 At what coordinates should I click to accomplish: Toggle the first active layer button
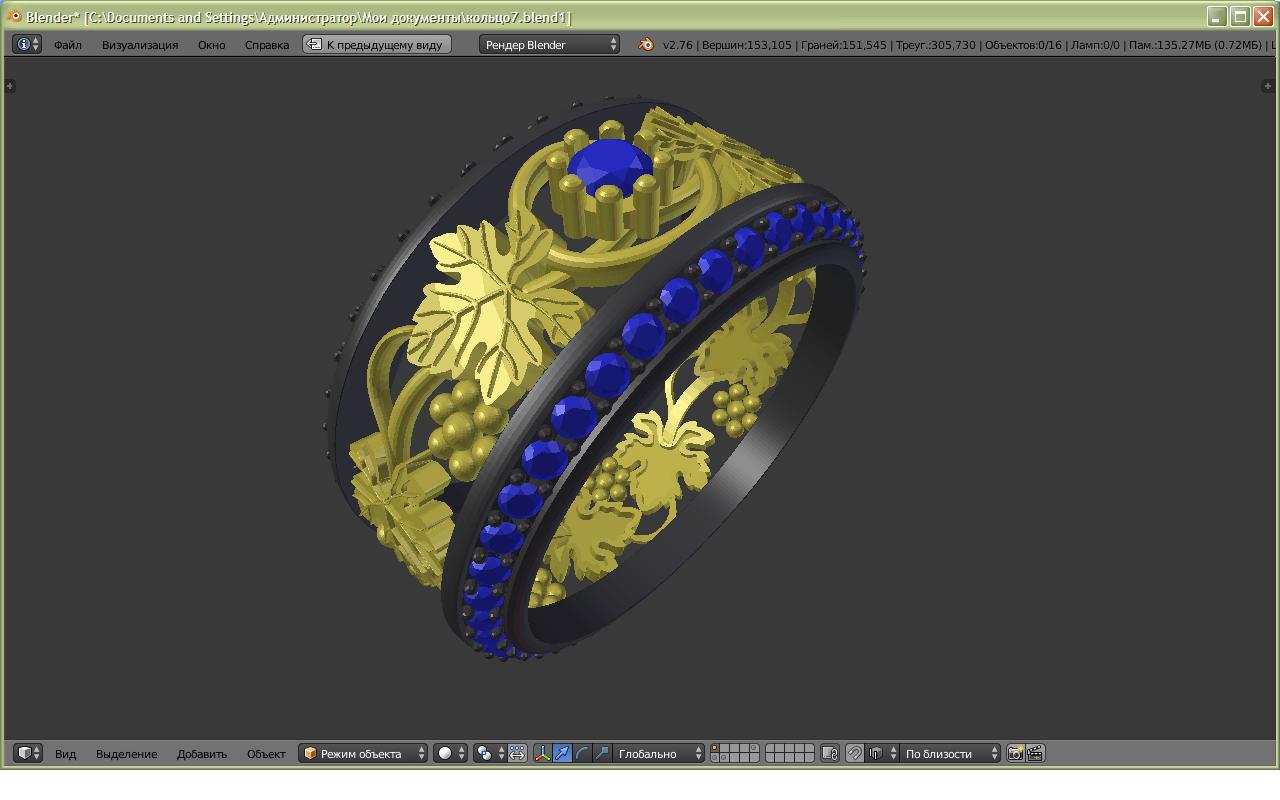point(717,749)
